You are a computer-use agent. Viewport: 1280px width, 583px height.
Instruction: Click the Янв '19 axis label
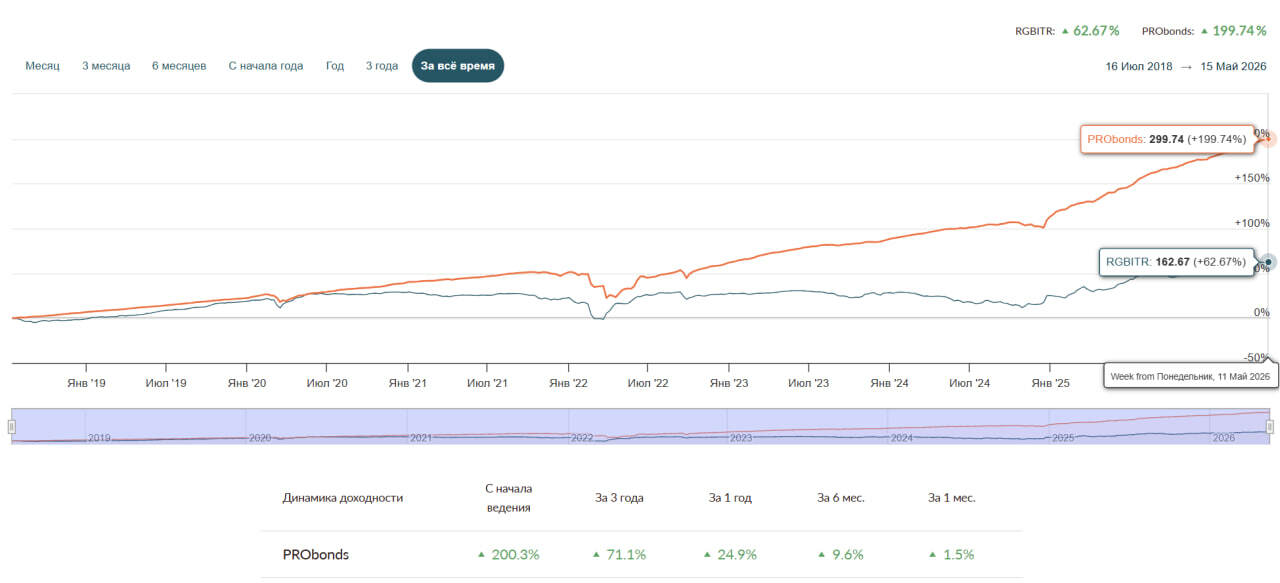tap(86, 383)
